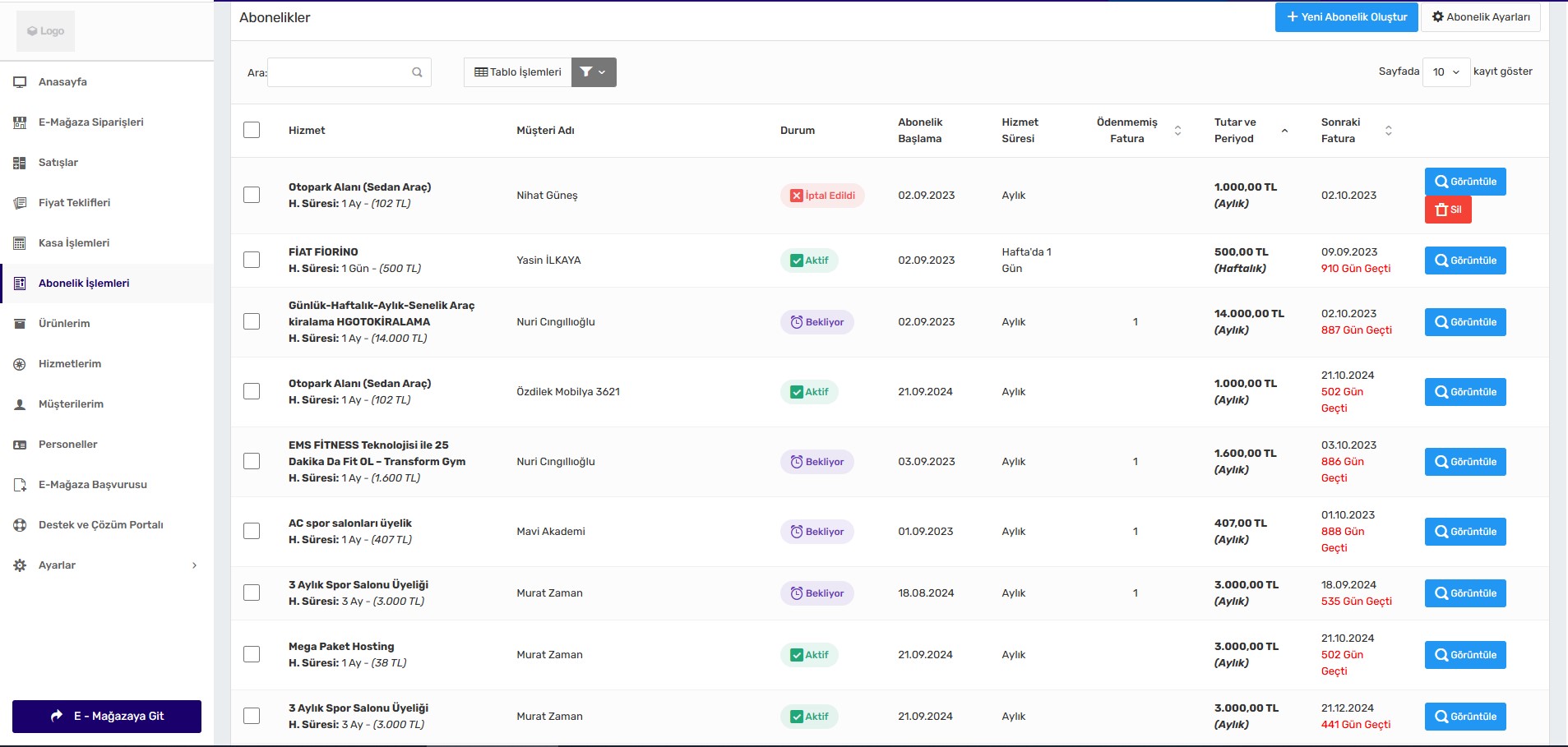This screenshot has width=1568, height=747.
Task: Click the E-Mağaza Siparişleri sidebar icon
Action: [x=20, y=122]
